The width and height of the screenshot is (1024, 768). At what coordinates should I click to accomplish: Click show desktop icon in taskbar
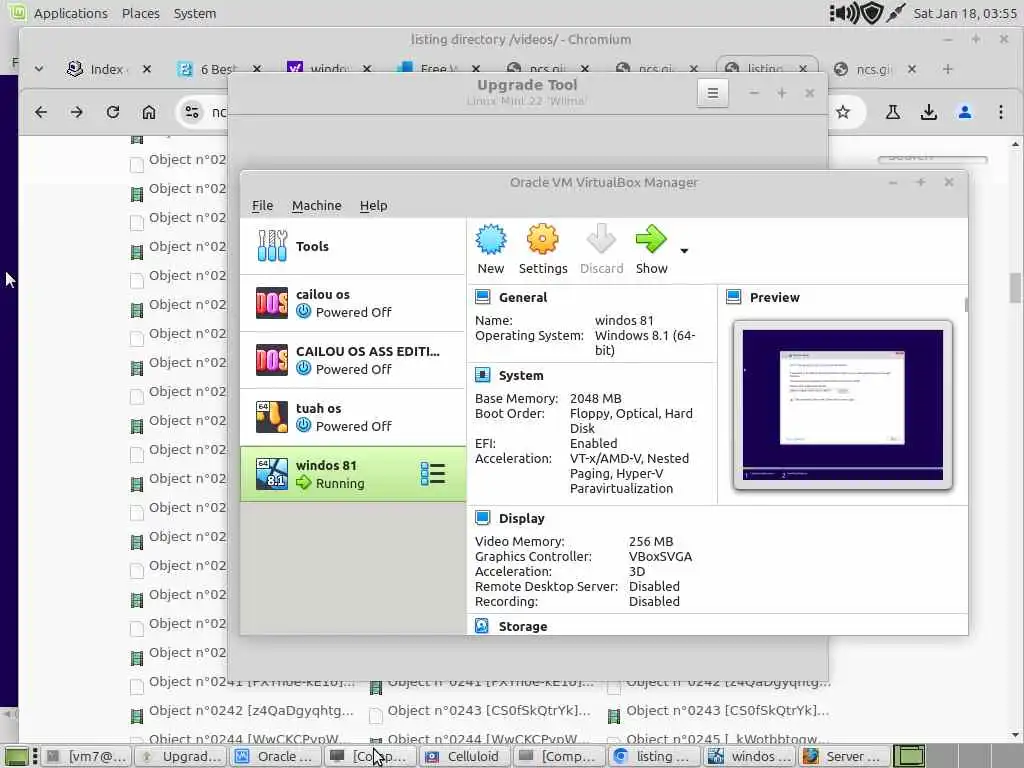point(16,756)
